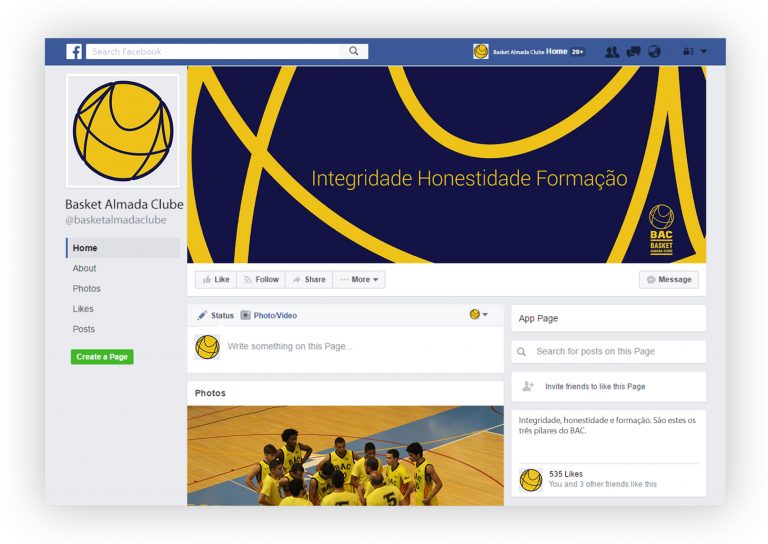The height and width of the screenshot is (544, 768).
Task: Click the Facebook logo icon
Action: coord(74,51)
